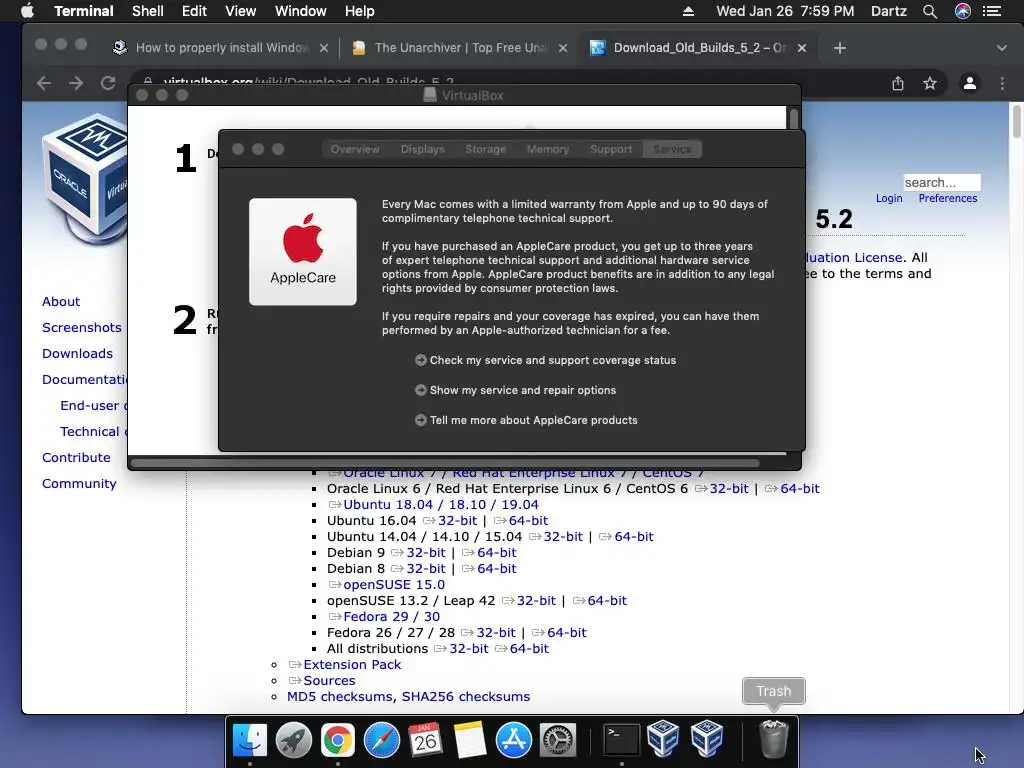Go forward in Chrome browser
This screenshot has width=1024, height=768.
(76, 83)
